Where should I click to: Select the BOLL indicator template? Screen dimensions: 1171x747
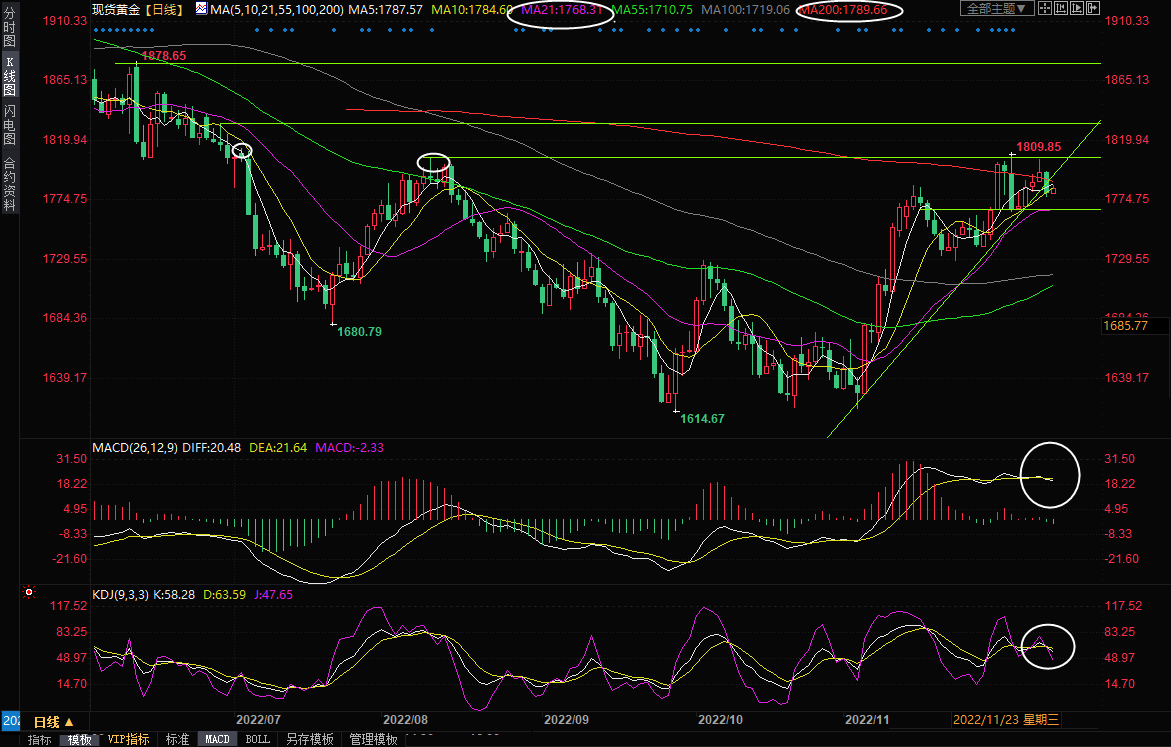(257, 740)
